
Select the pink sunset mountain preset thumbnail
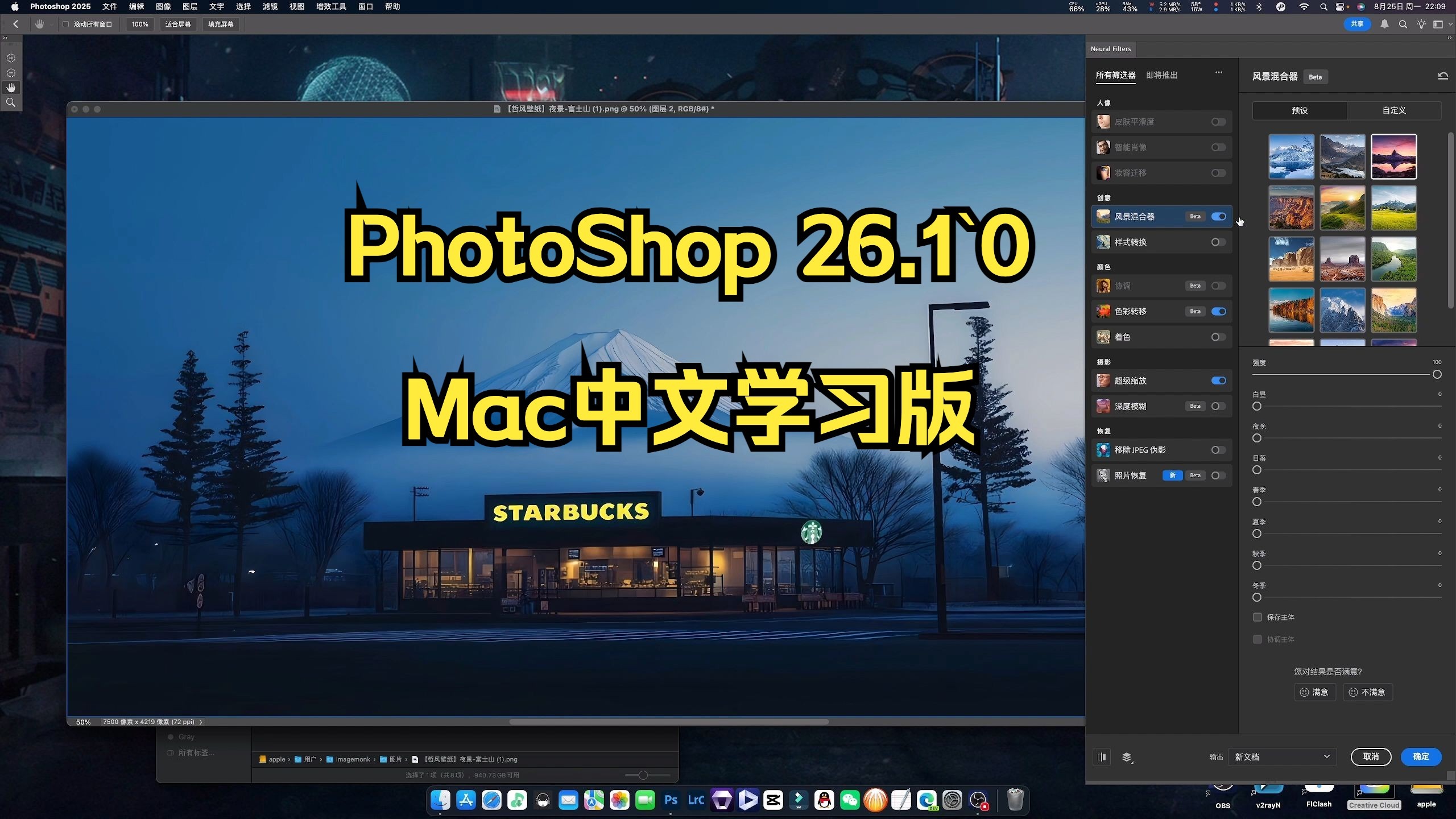point(1393,157)
